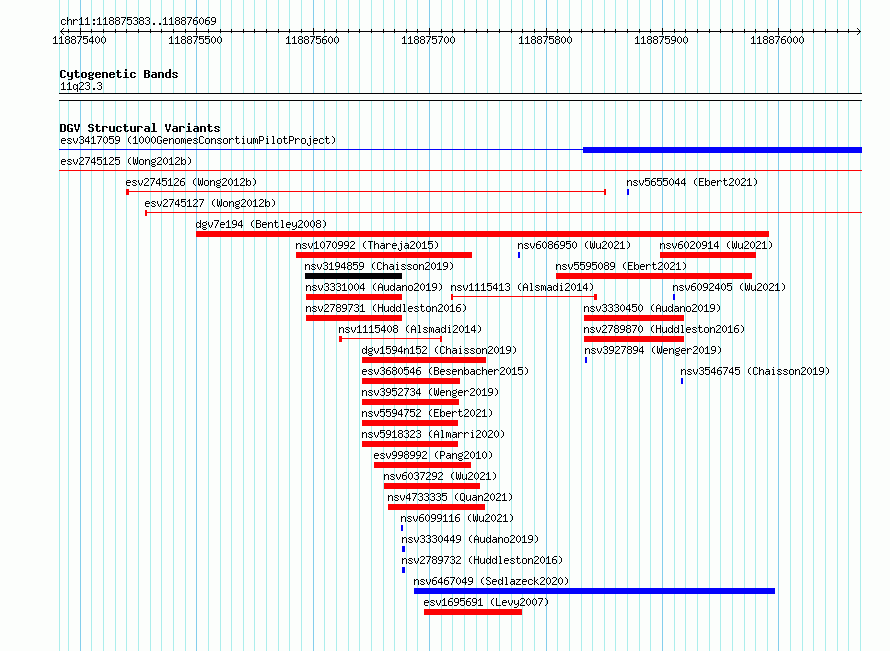Open nsv5594752 (Ebert2021) label
This screenshot has width=890, height=651.
[427, 413]
